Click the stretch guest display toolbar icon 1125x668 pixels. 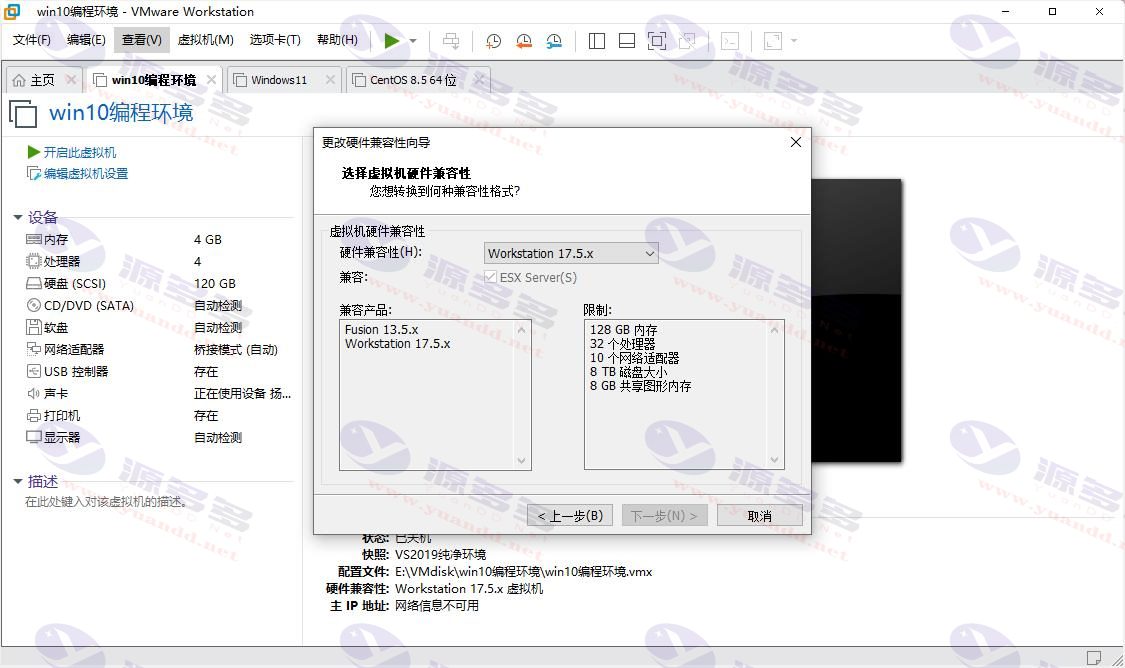pyautogui.click(x=773, y=41)
